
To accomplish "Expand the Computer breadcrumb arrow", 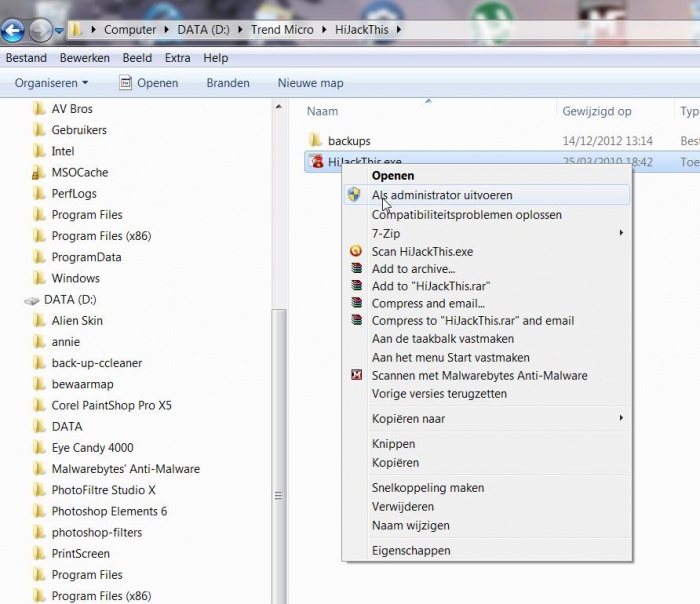I will coord(167,29).
